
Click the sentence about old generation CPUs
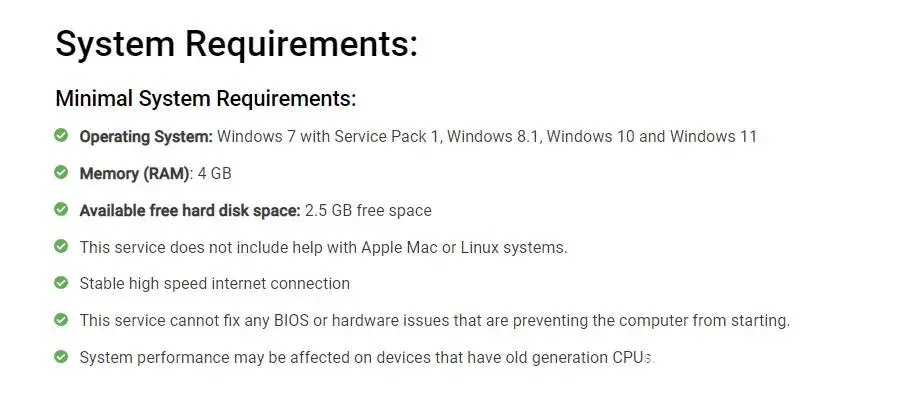pos(366,357)
